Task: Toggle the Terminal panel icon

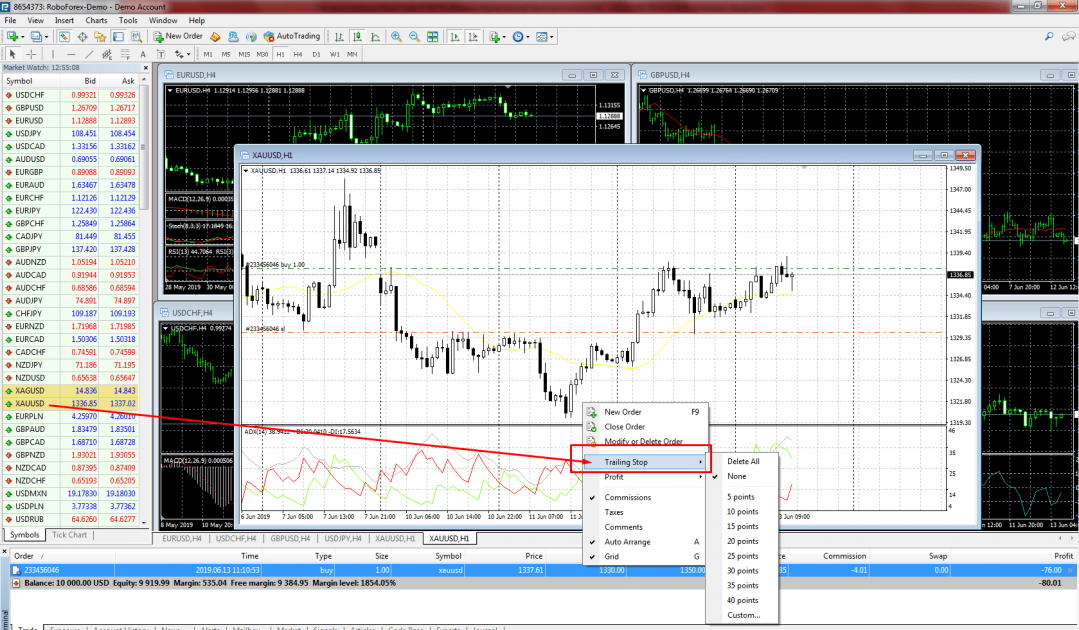Action: pos(118,36)
